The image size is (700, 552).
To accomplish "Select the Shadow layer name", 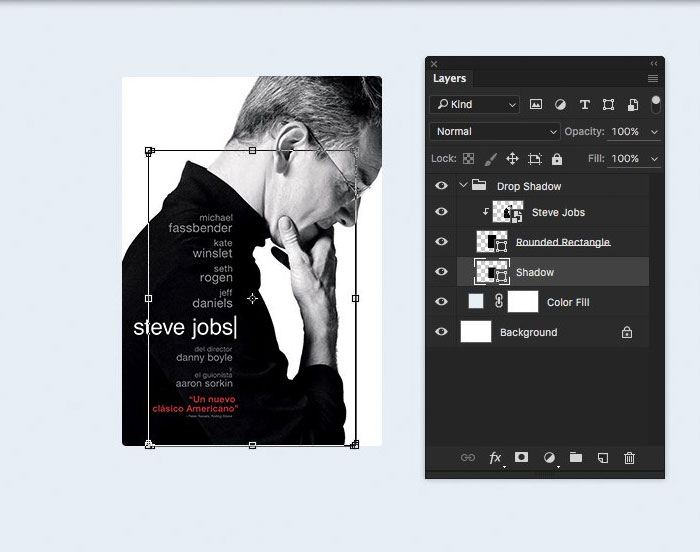I will (535, 272).
